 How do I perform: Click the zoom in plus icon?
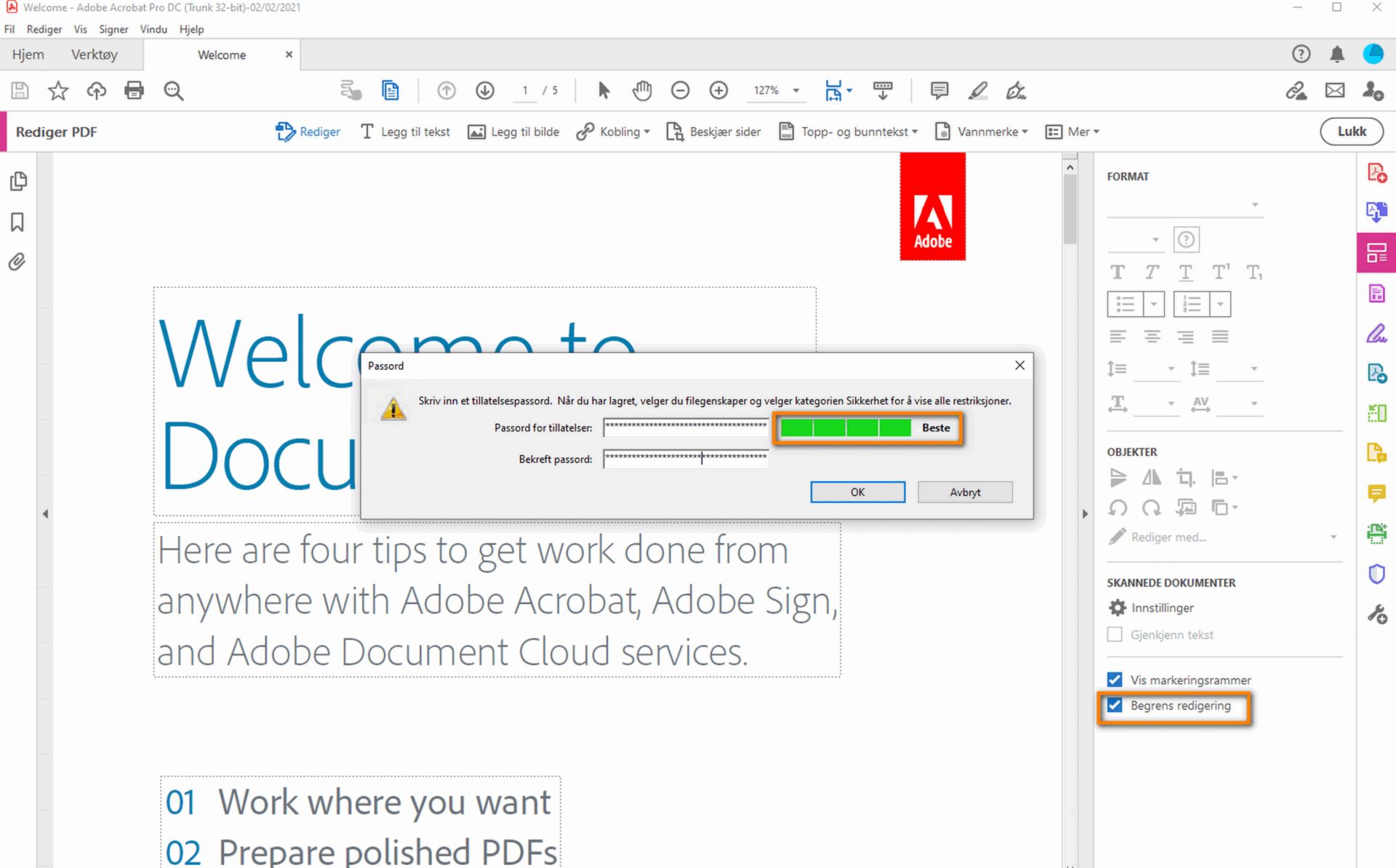718,90
